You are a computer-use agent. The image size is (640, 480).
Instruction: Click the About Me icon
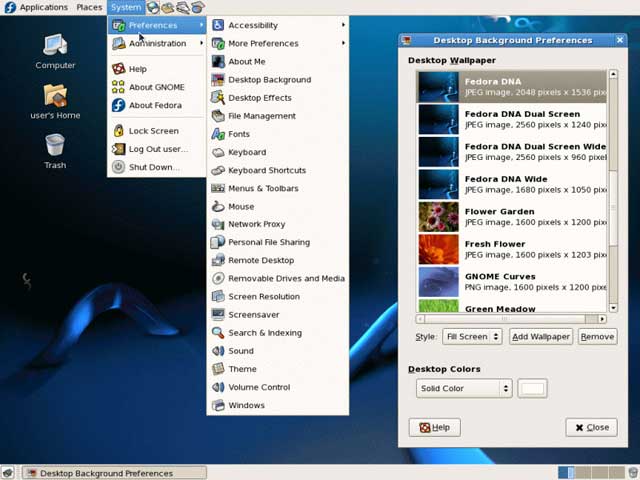tap(218, 62)
